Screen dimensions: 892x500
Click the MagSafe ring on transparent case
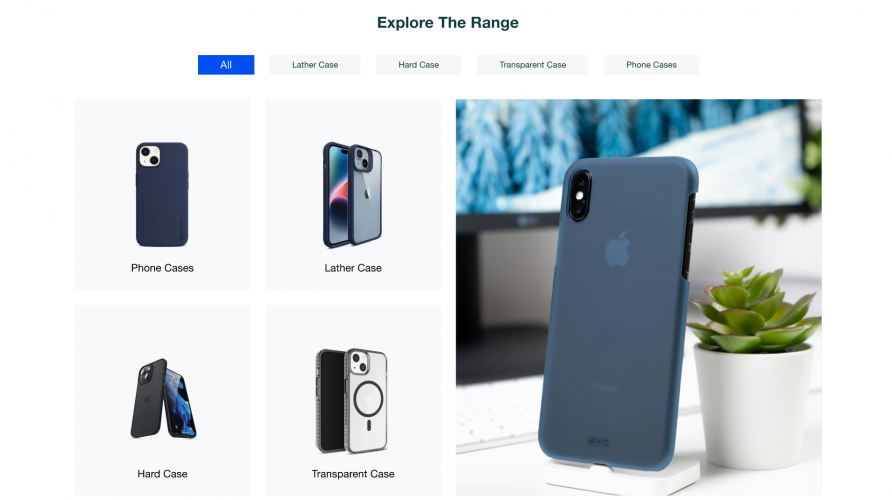tap(368, 399)
